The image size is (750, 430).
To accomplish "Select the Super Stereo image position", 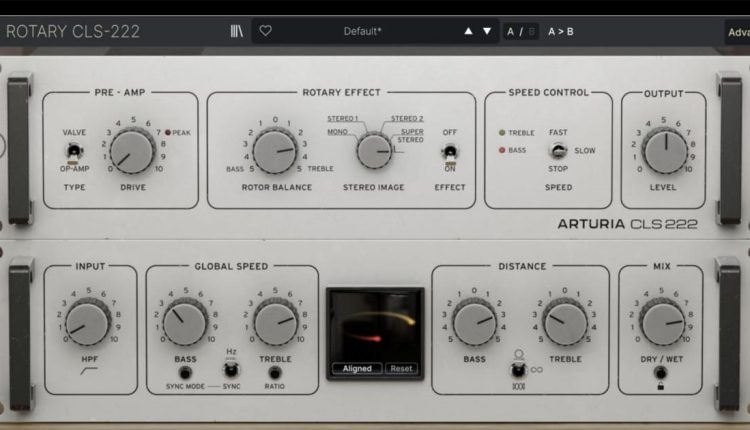I will coord(411,136).
